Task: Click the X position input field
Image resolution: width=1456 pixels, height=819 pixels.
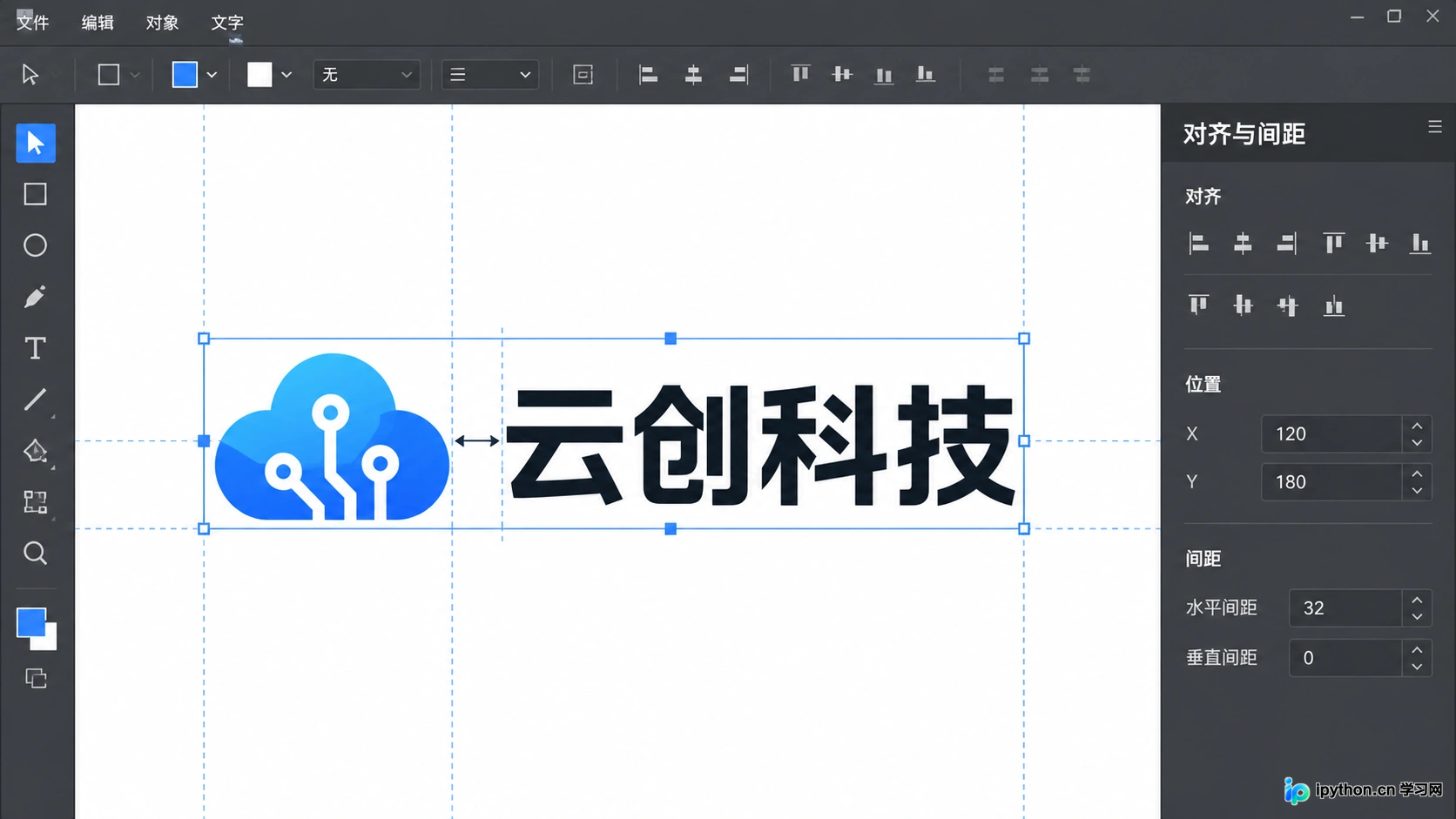Action: tap(1331, 433)
